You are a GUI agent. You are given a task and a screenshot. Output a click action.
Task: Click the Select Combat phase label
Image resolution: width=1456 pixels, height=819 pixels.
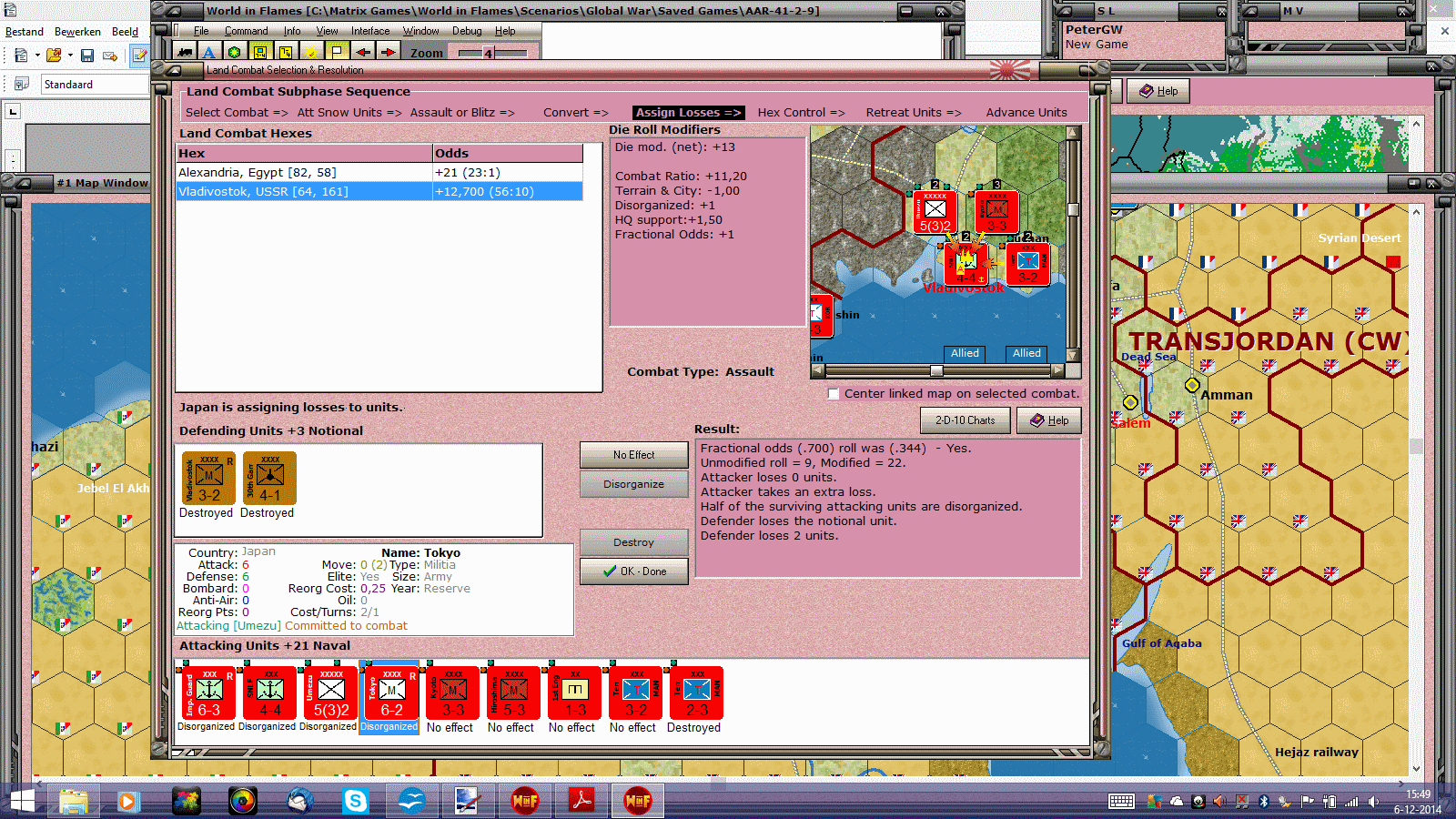(237, 113)
